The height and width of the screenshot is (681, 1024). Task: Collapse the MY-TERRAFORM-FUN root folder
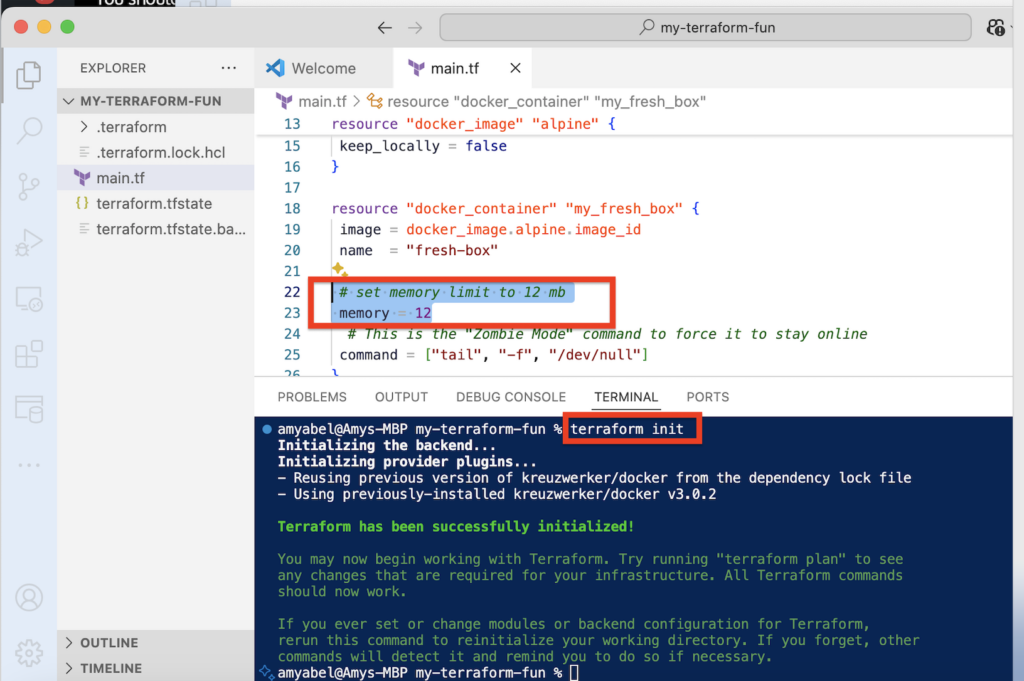[x=150, y=101]
